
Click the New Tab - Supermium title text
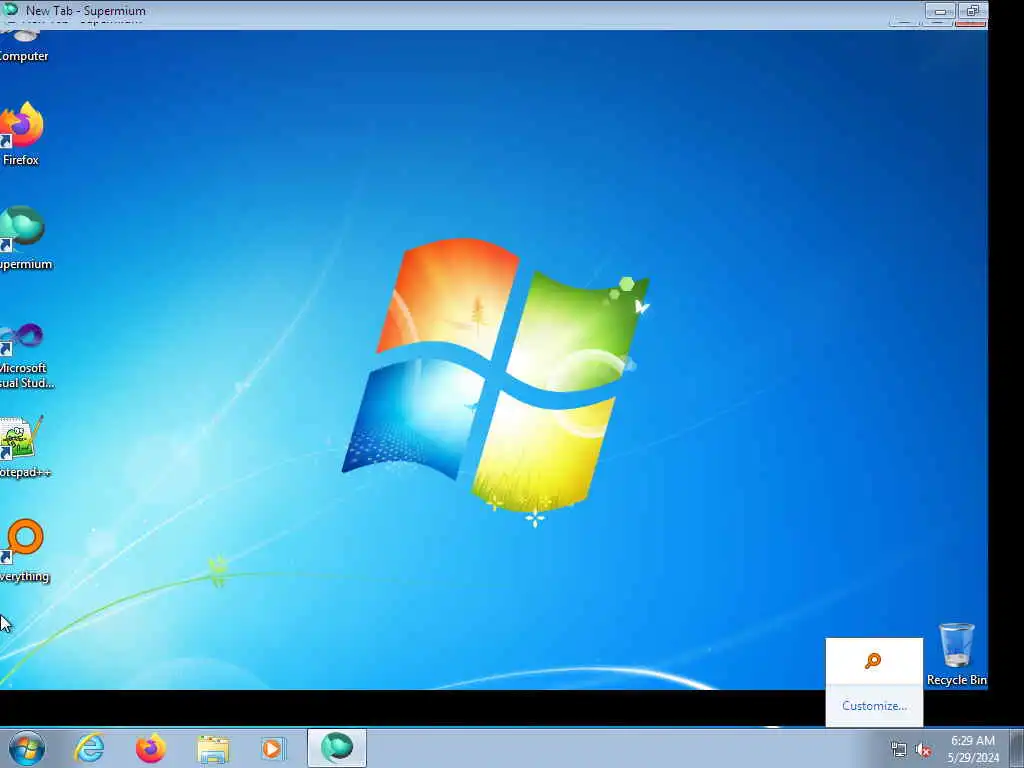(86, 10)
